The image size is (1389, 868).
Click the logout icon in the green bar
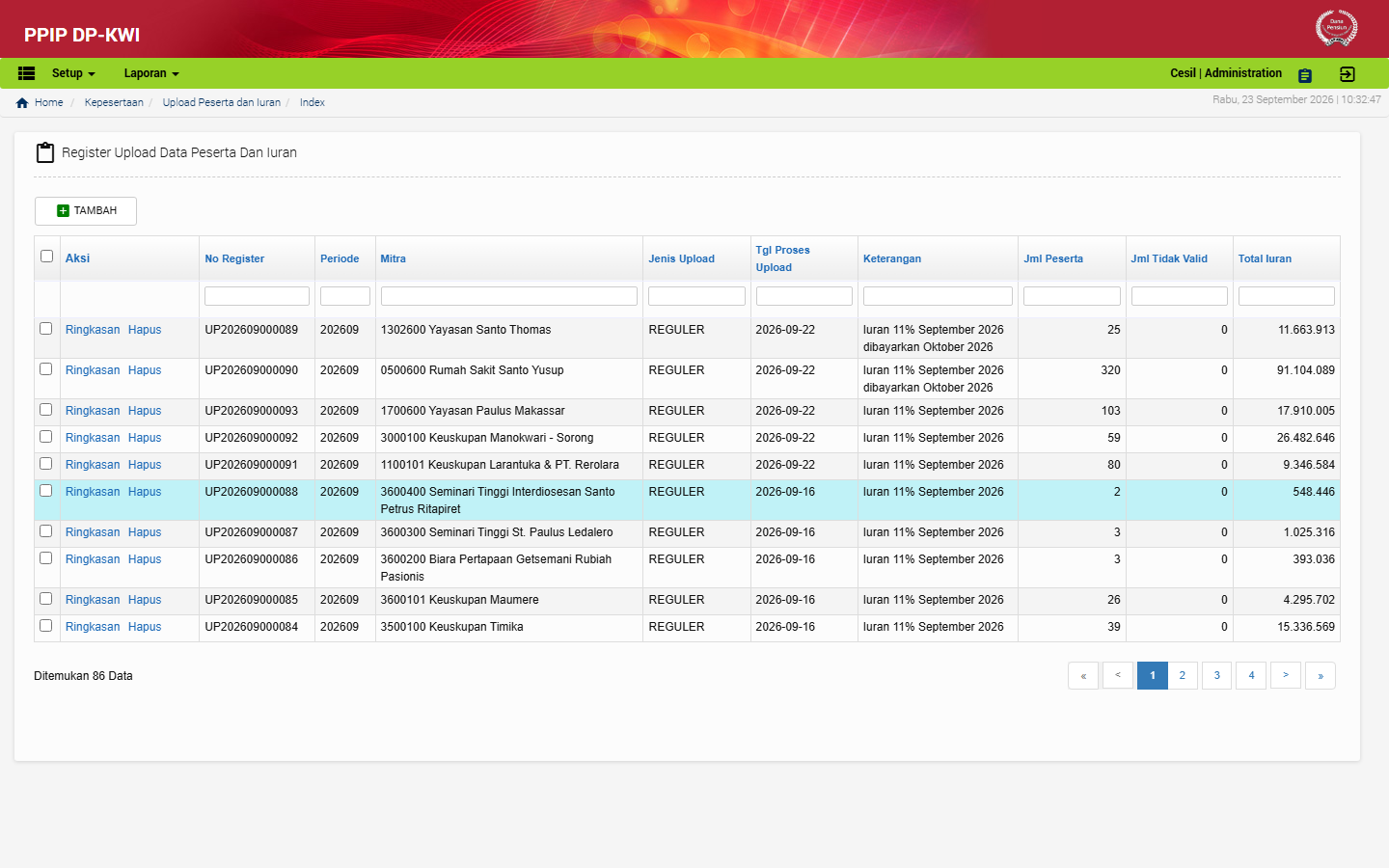1348,74
